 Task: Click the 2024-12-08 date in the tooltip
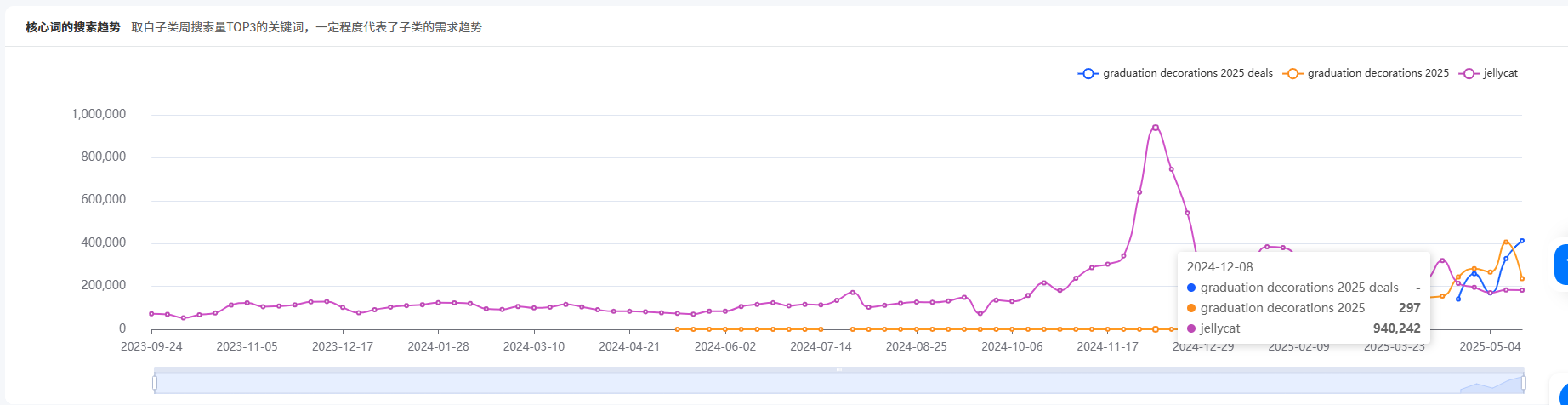coord(1220,267)
